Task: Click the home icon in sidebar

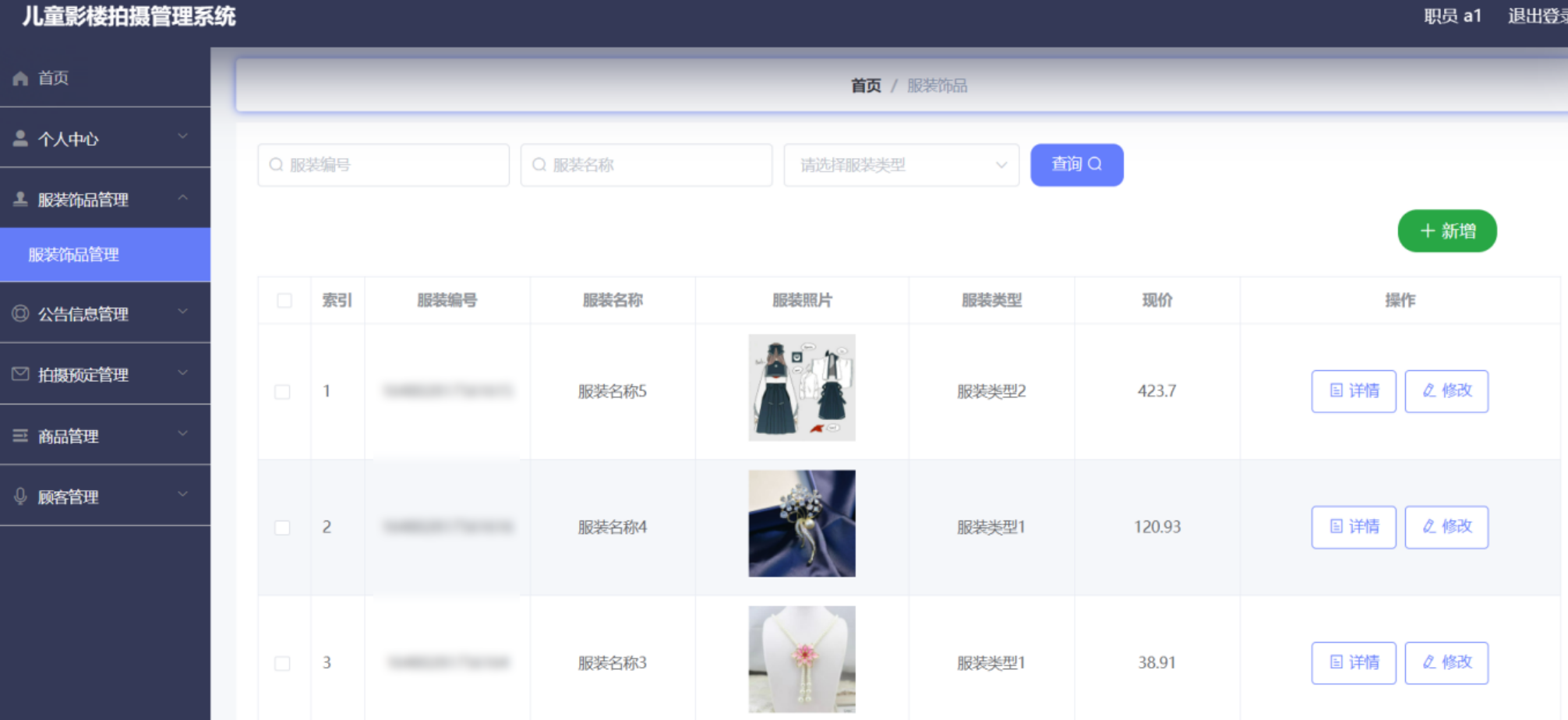Action: (x=20, y=78)
